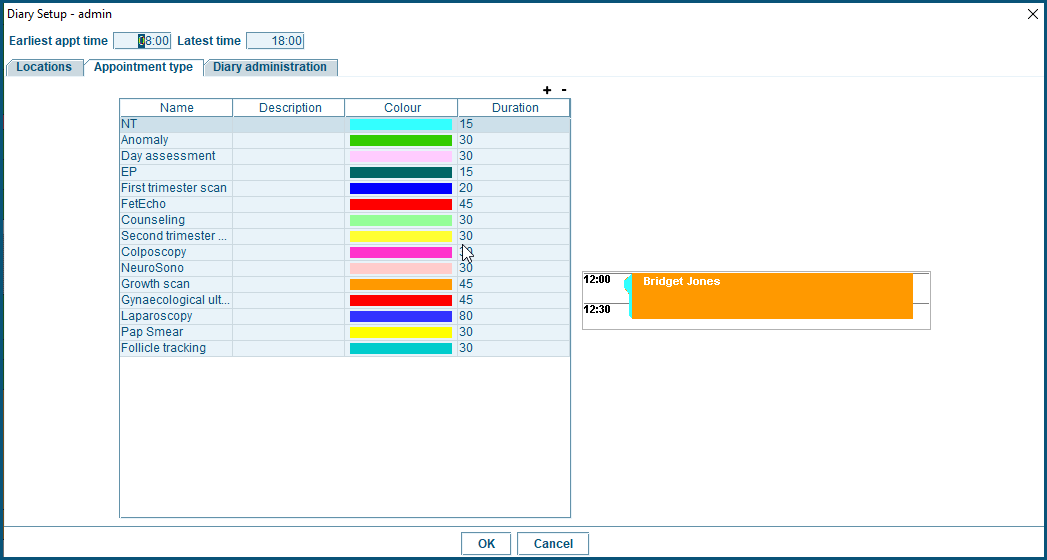The image size is (1047, 560).
Task: Select the Follicle tracking appointment type
Action: (x=163, y=348)
